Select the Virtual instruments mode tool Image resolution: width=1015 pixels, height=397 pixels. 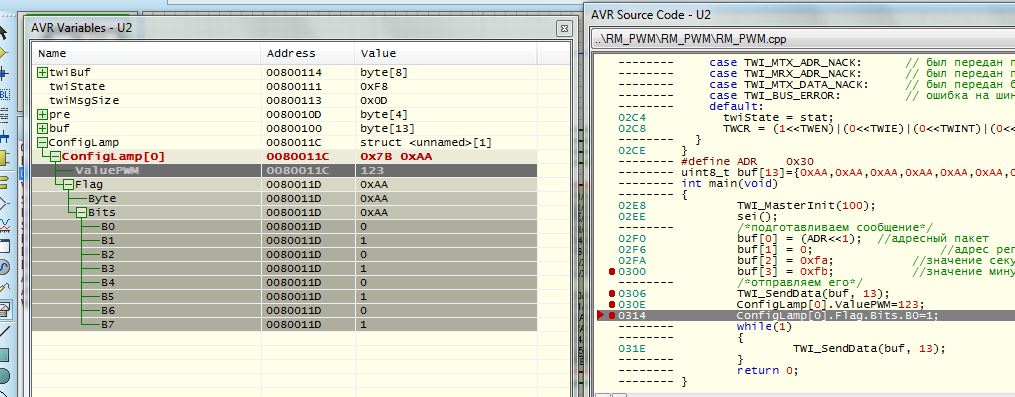click(4, 309)
